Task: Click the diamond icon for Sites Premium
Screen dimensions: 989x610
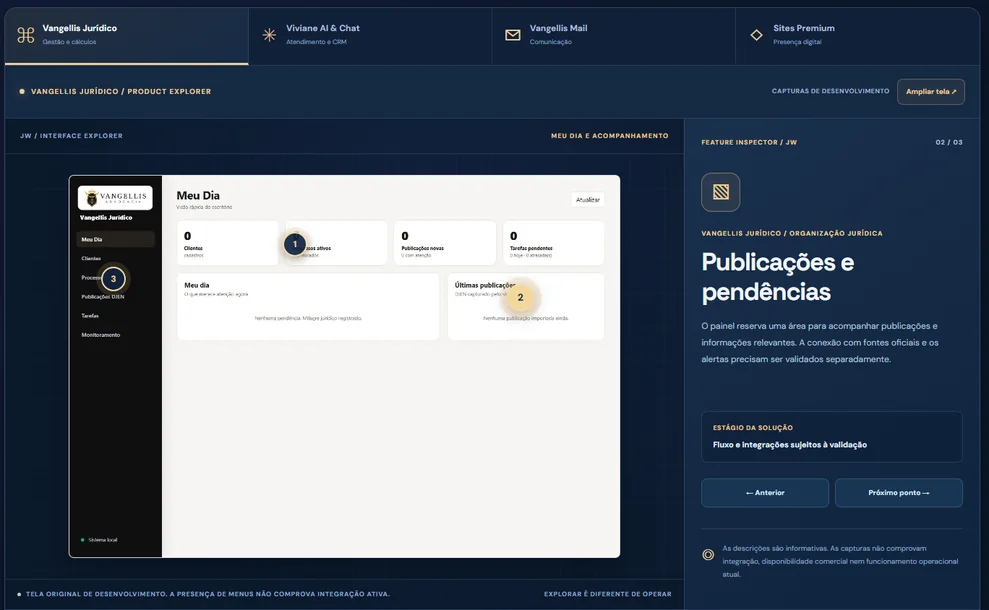Action: coord(756,35)
